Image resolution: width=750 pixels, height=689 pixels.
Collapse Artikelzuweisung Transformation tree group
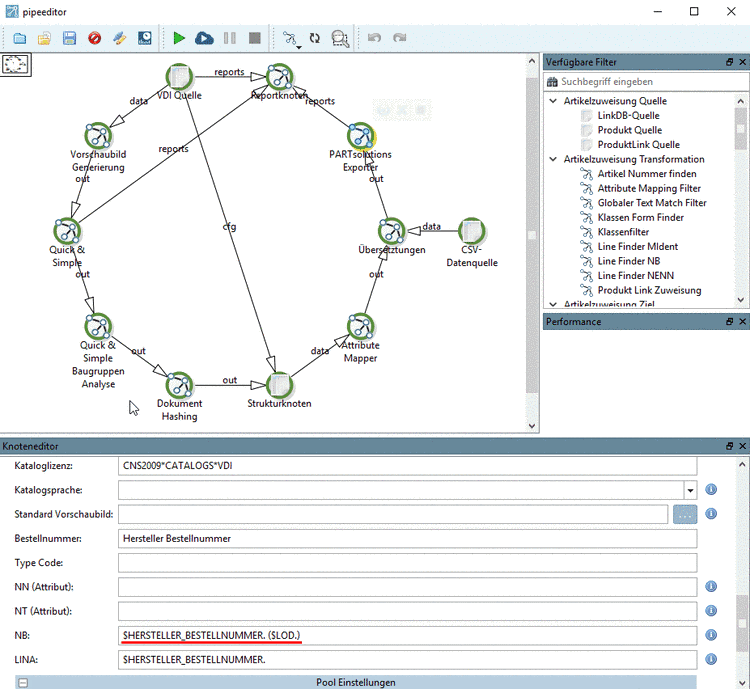tap(553, 159)
